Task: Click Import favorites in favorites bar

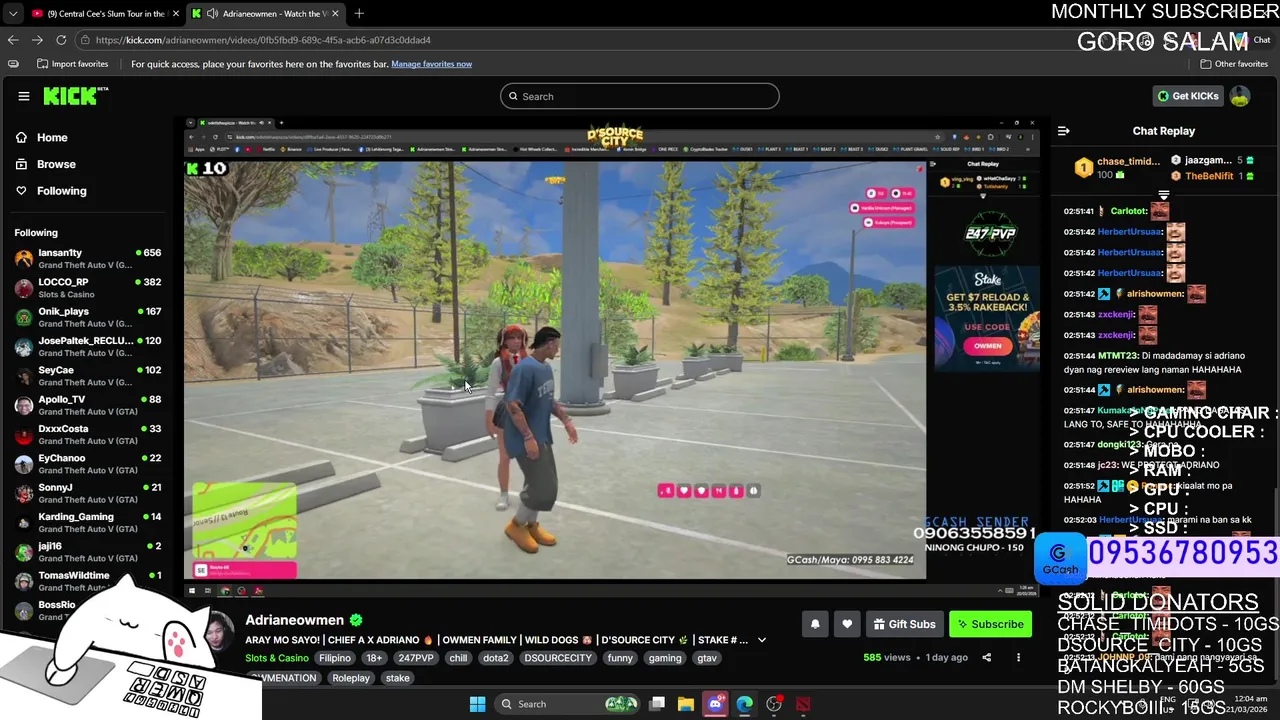Action: [x=72, y=64]
